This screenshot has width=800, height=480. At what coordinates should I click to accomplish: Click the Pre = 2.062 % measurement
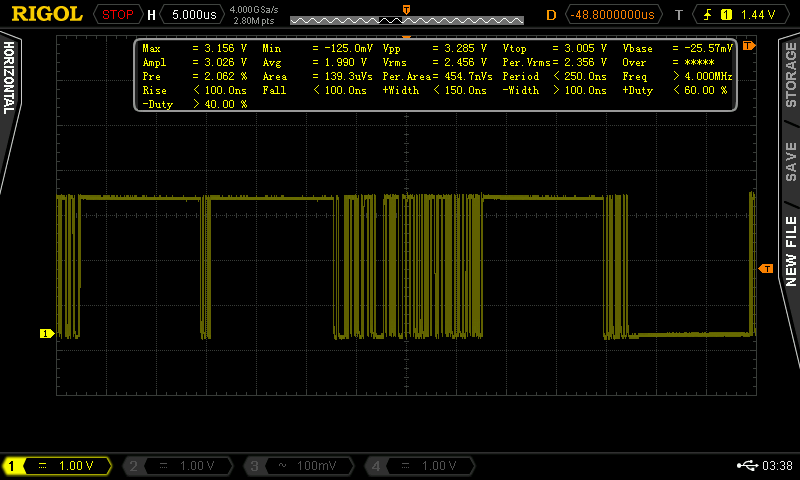coord(195,77)
